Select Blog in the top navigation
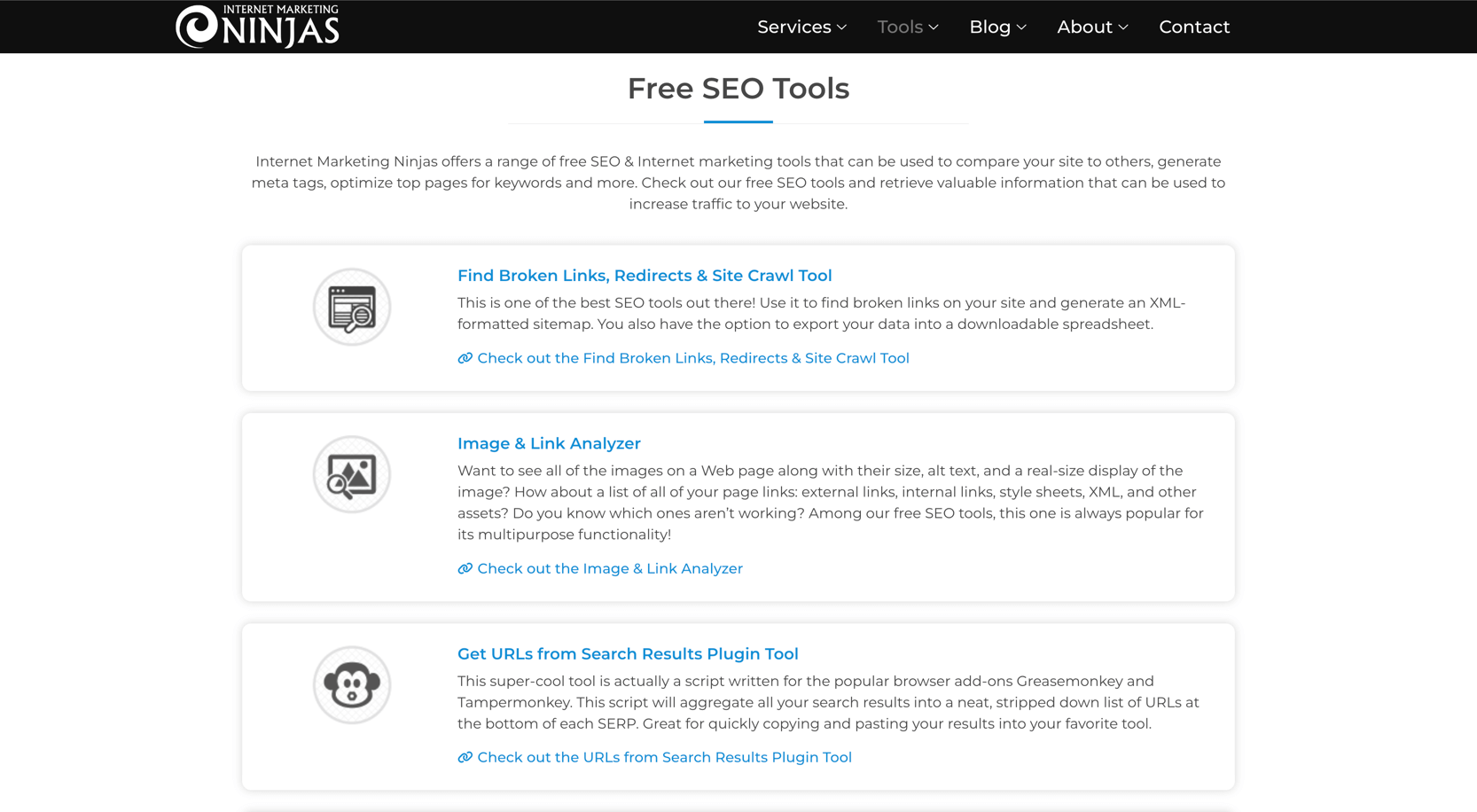The height and width of the screenshot is (812, 1477). click(989, 27)
